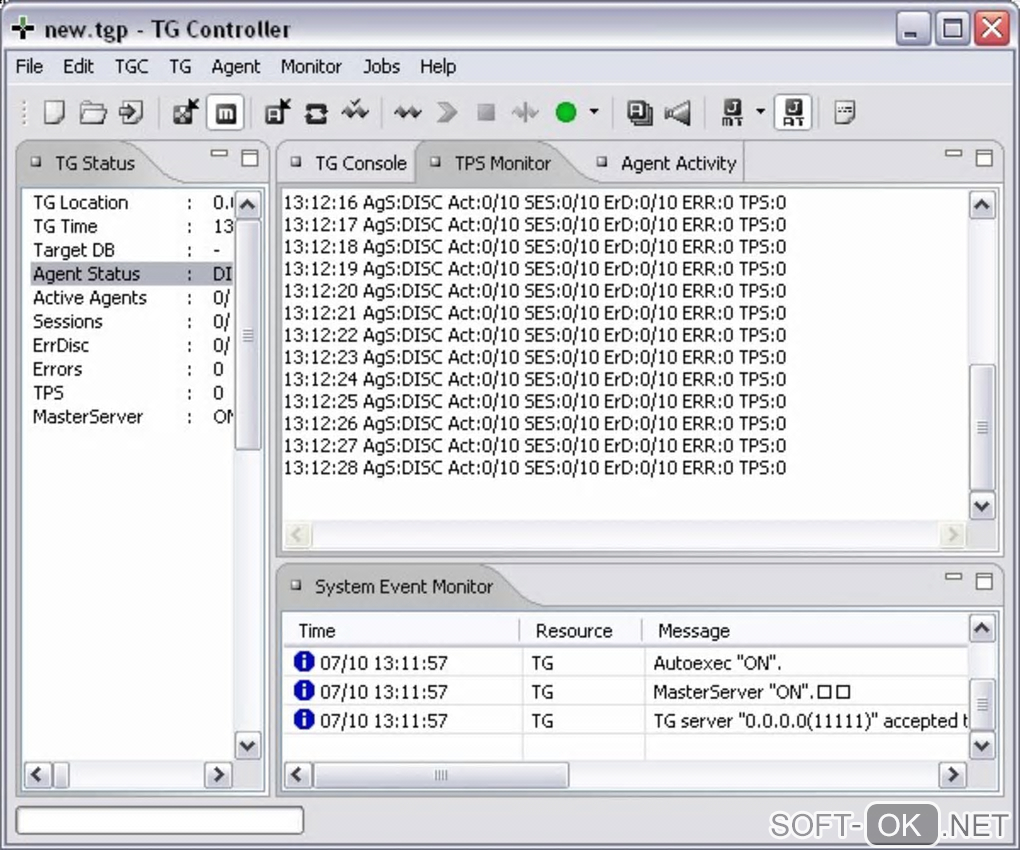The image size is (1020, 850).
Task: Toggle the highlighted JAT toolbar button
Action: point(793,113)
